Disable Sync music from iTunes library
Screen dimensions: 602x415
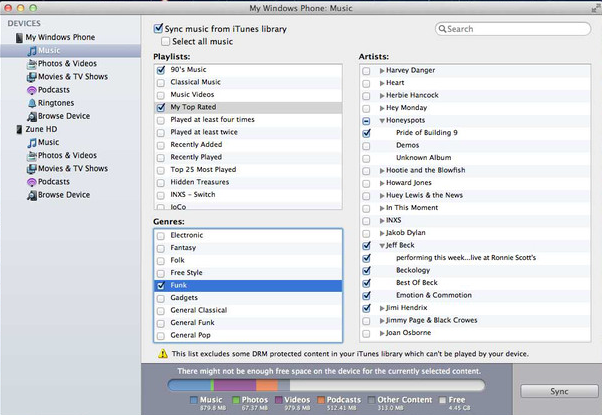[161, 30]
